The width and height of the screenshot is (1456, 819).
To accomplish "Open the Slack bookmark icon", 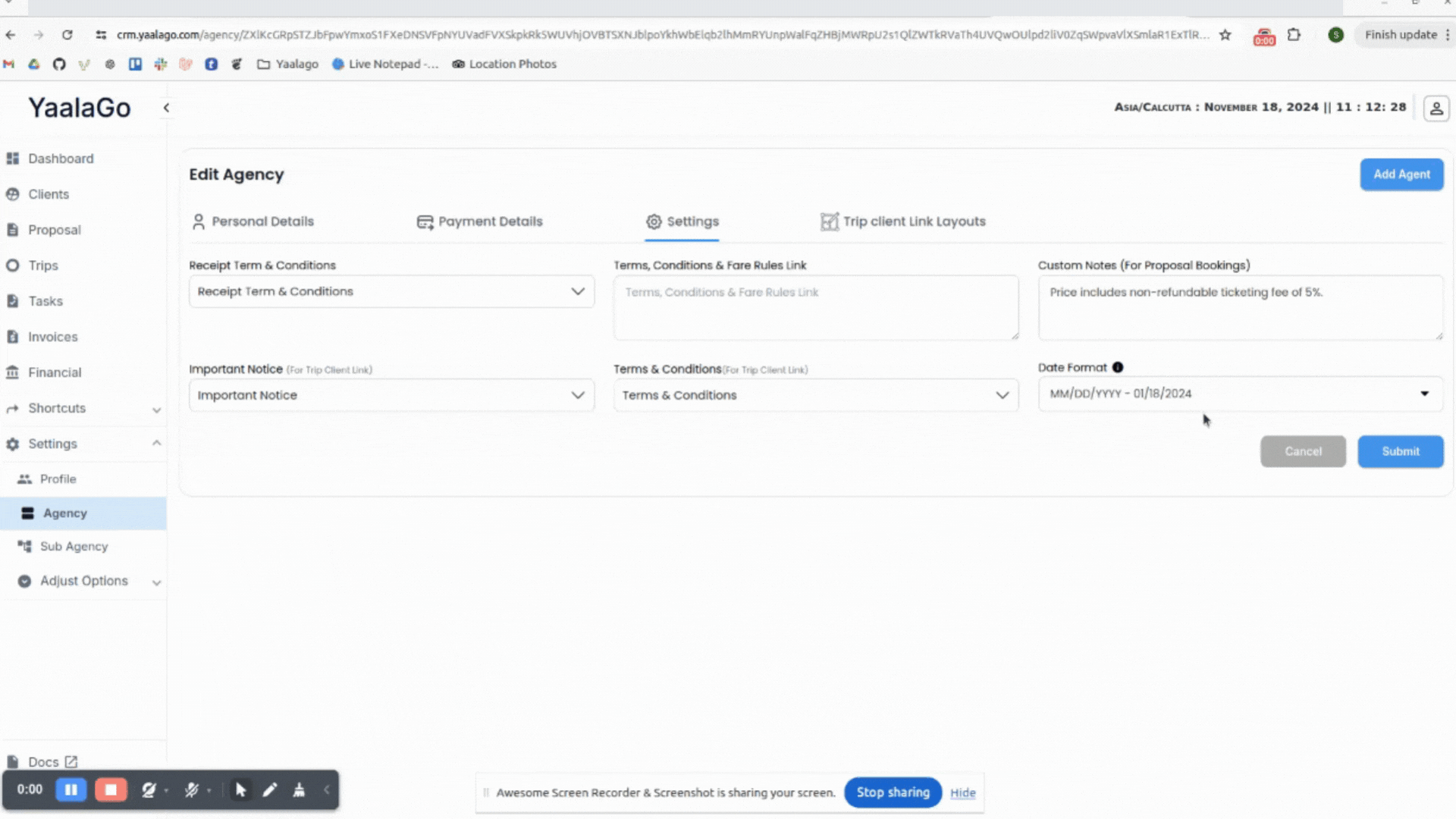I will (160, 64).
